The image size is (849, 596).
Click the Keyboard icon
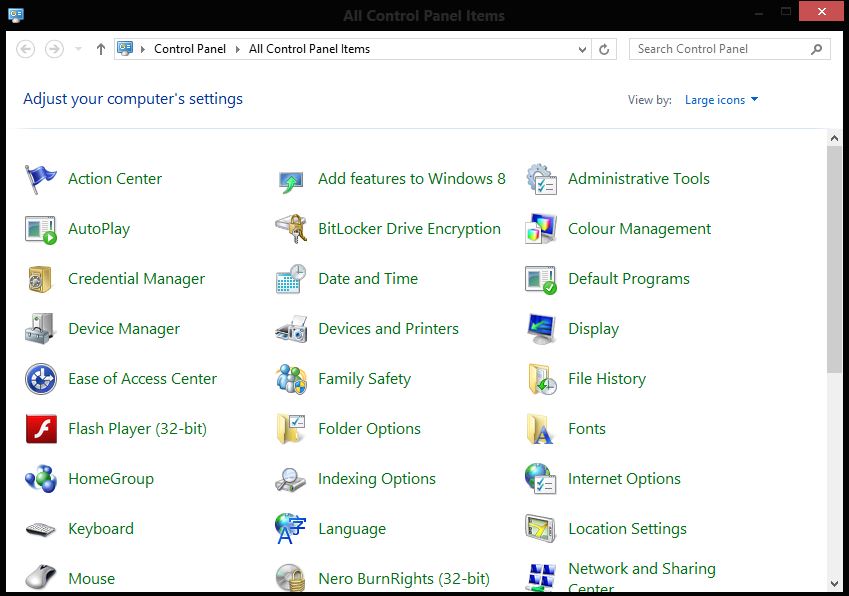coord(41,529)
